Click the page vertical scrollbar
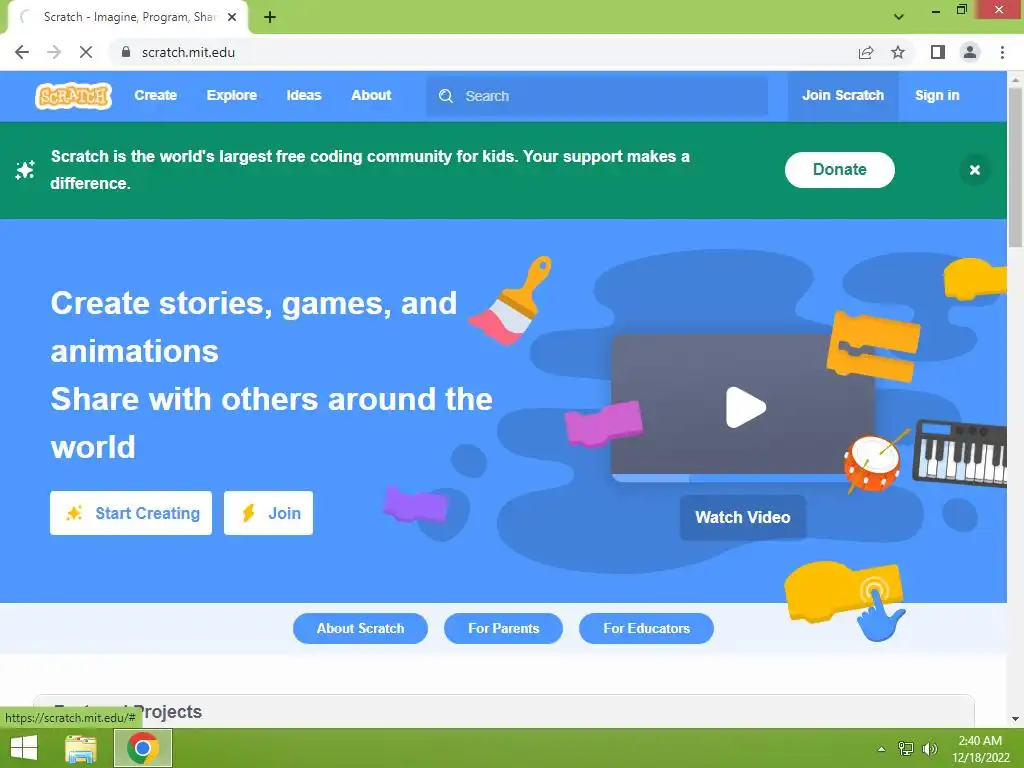The height and width of the screenshot is (768, 1024). (1015, 167)
